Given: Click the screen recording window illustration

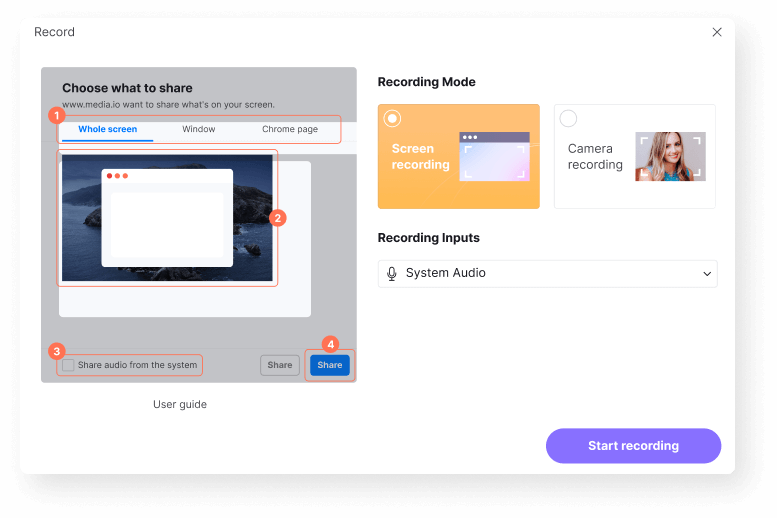Looking at the screenshot, I should (494, 156).
